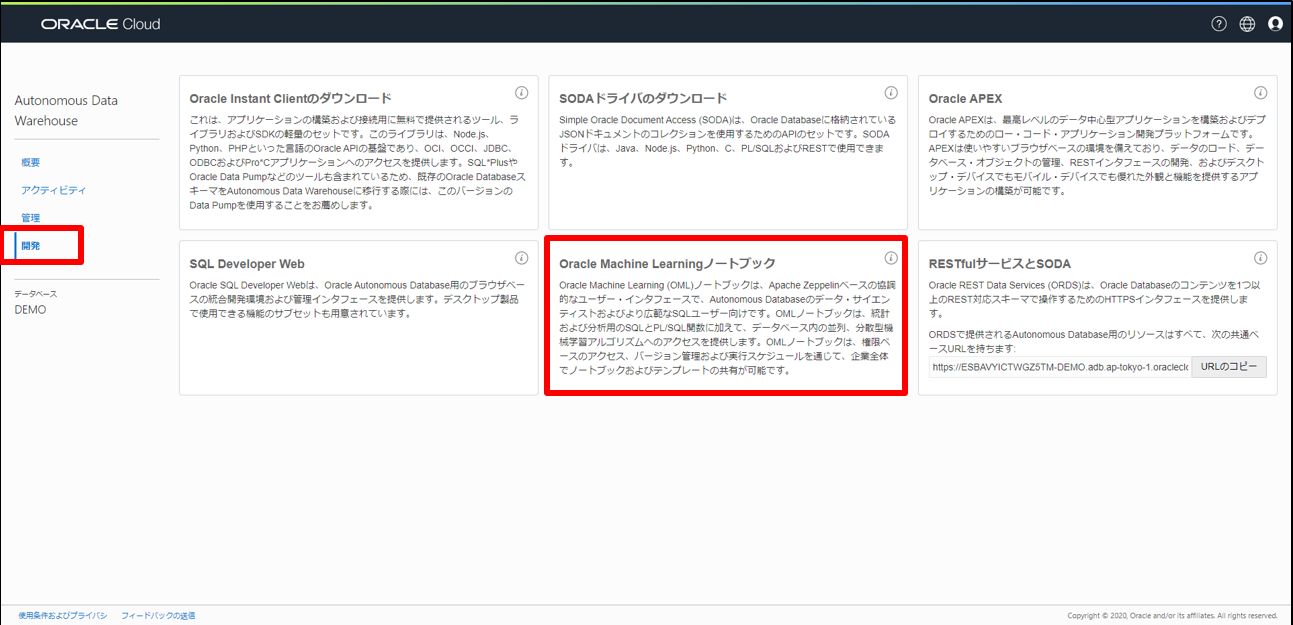Open 使用条件およびプライバシ footer link
This screenshot has width=1293, height=625.
pyautogui.click(x=62, y=615)
